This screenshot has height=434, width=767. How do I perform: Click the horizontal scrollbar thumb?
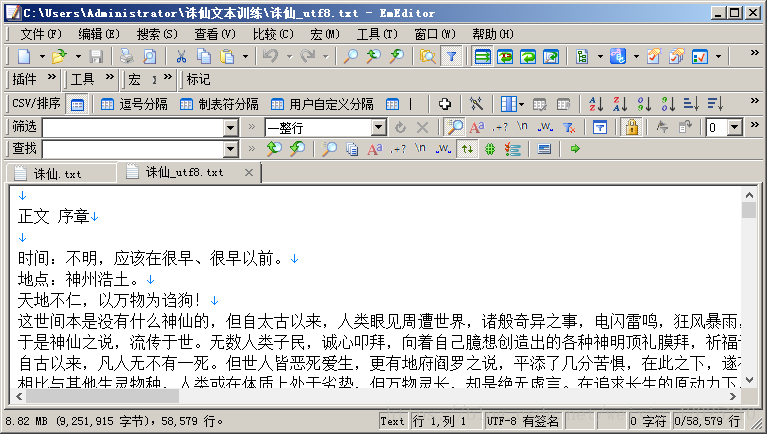click(102, 396)
